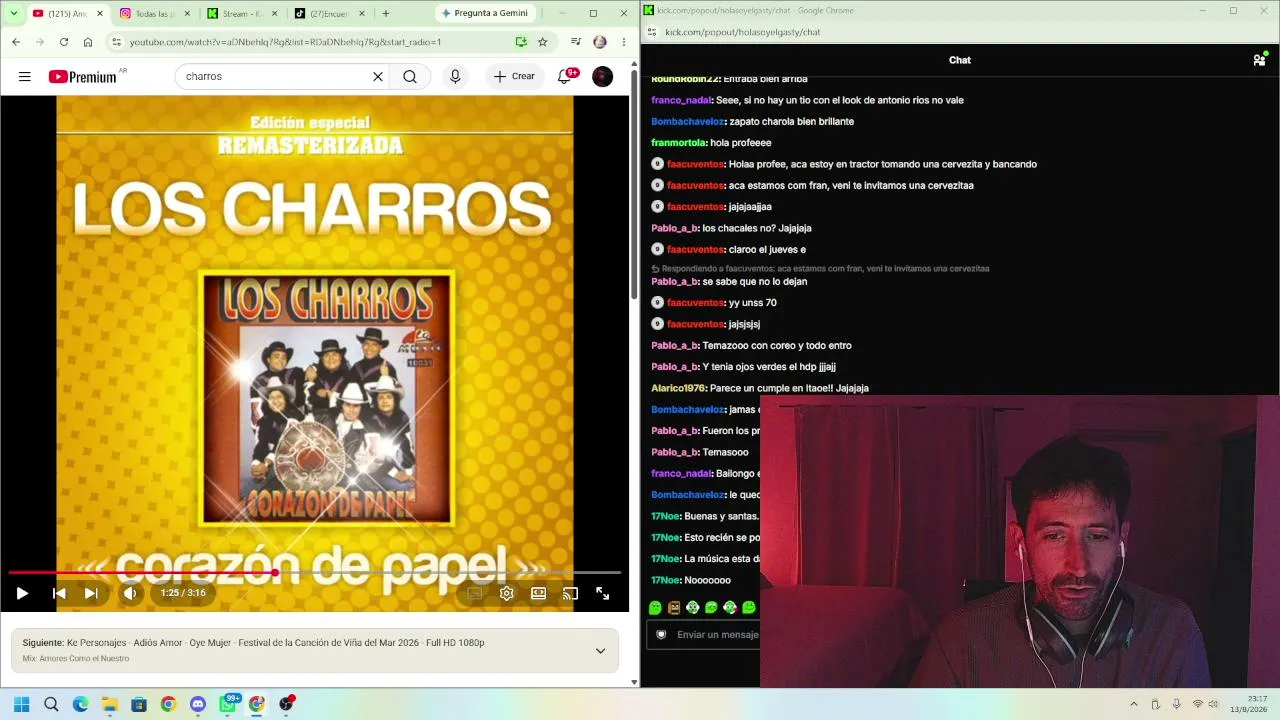Open the YouTube guide hamburger menu
Image resolution: width=1280 pixels, height=720 pixels.
(x=24, y=76)
